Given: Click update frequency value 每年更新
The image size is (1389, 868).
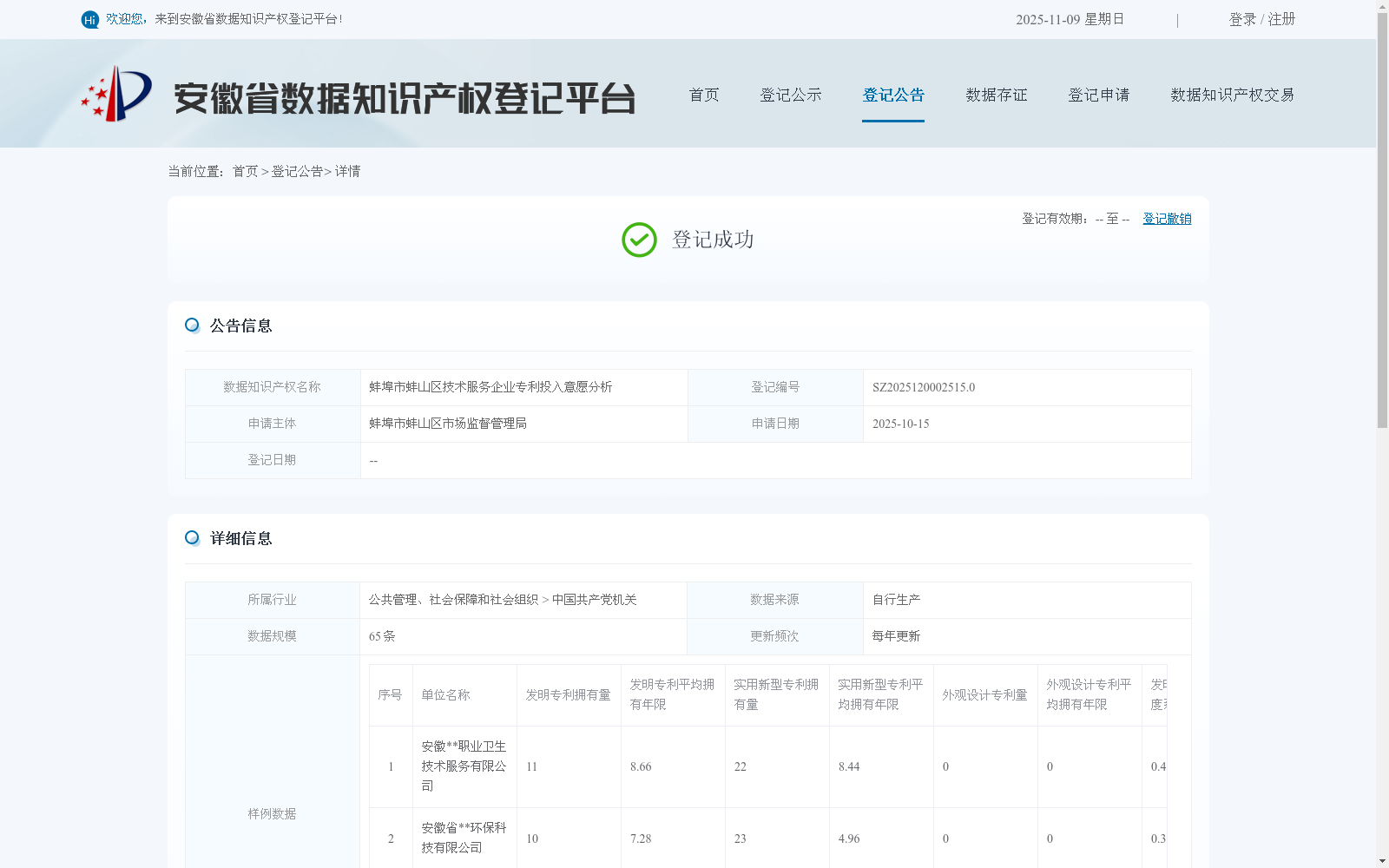Looking at the screenshot, I should coord(897,636).
